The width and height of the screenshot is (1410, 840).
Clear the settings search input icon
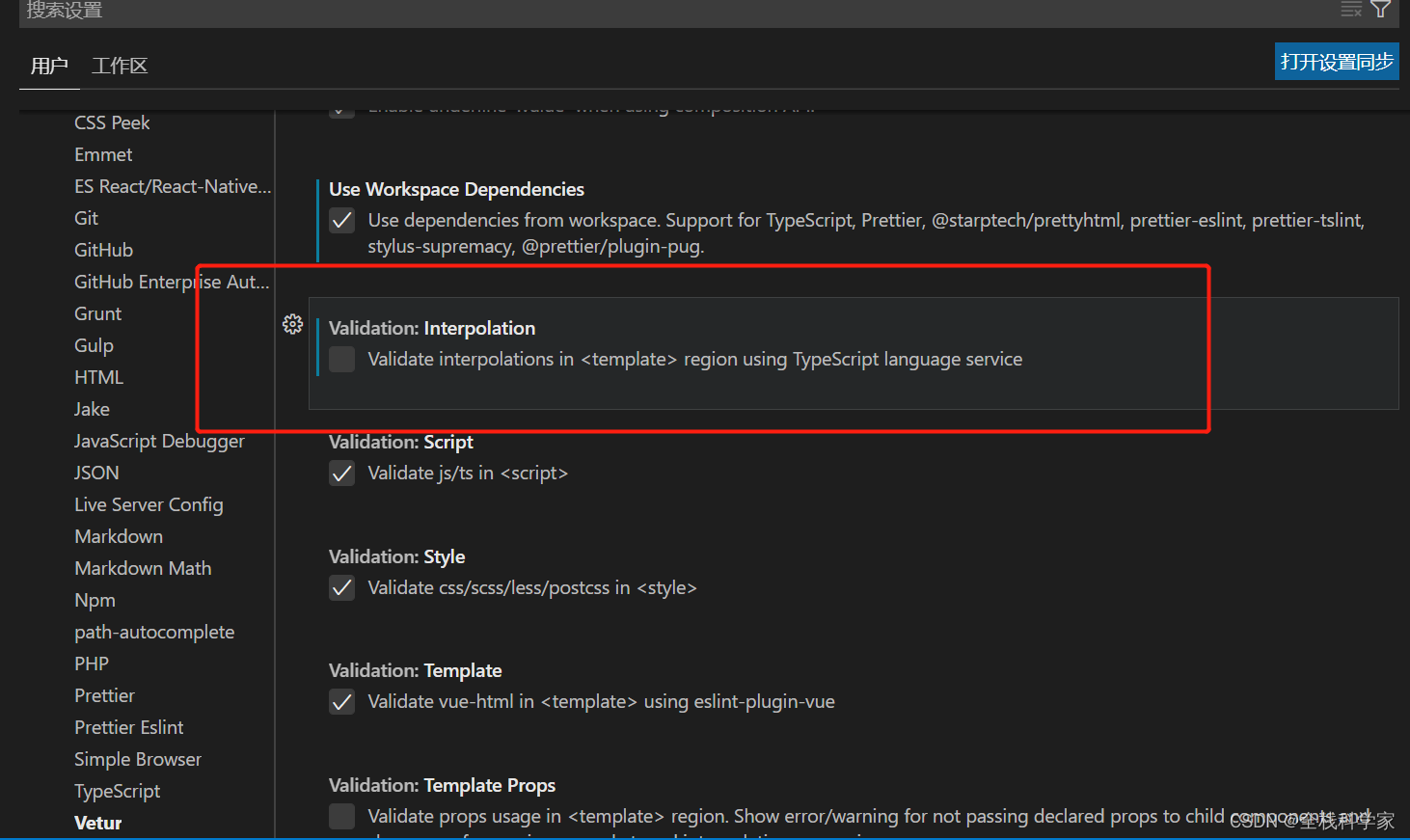1351,9
